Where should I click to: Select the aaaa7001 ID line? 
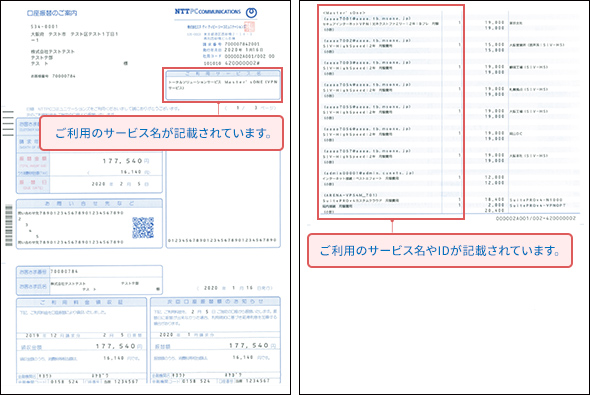click(367, 18)
